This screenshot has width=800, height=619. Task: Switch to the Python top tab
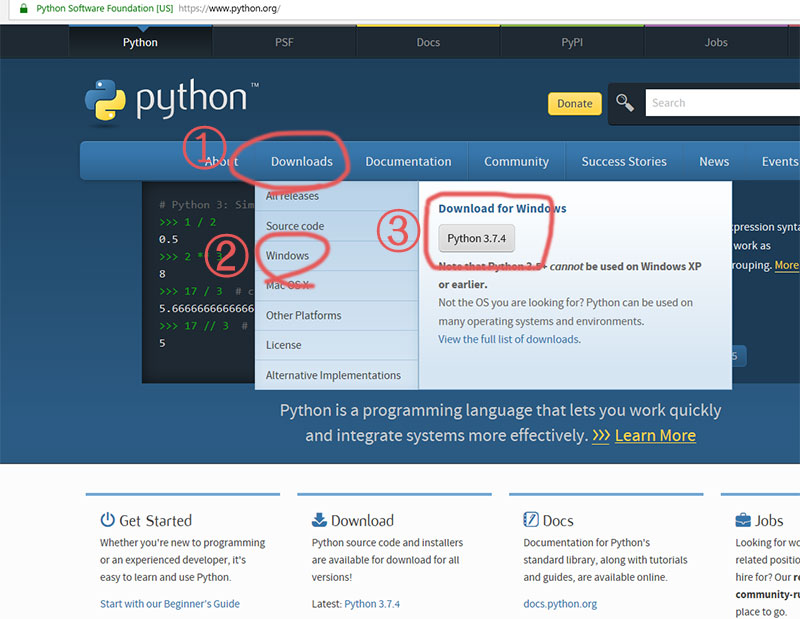140,42
